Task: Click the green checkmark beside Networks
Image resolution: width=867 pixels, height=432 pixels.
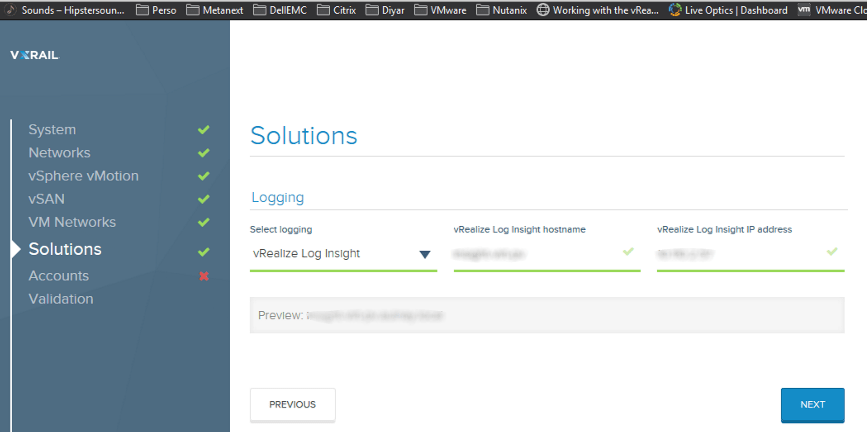Action: 204,153
